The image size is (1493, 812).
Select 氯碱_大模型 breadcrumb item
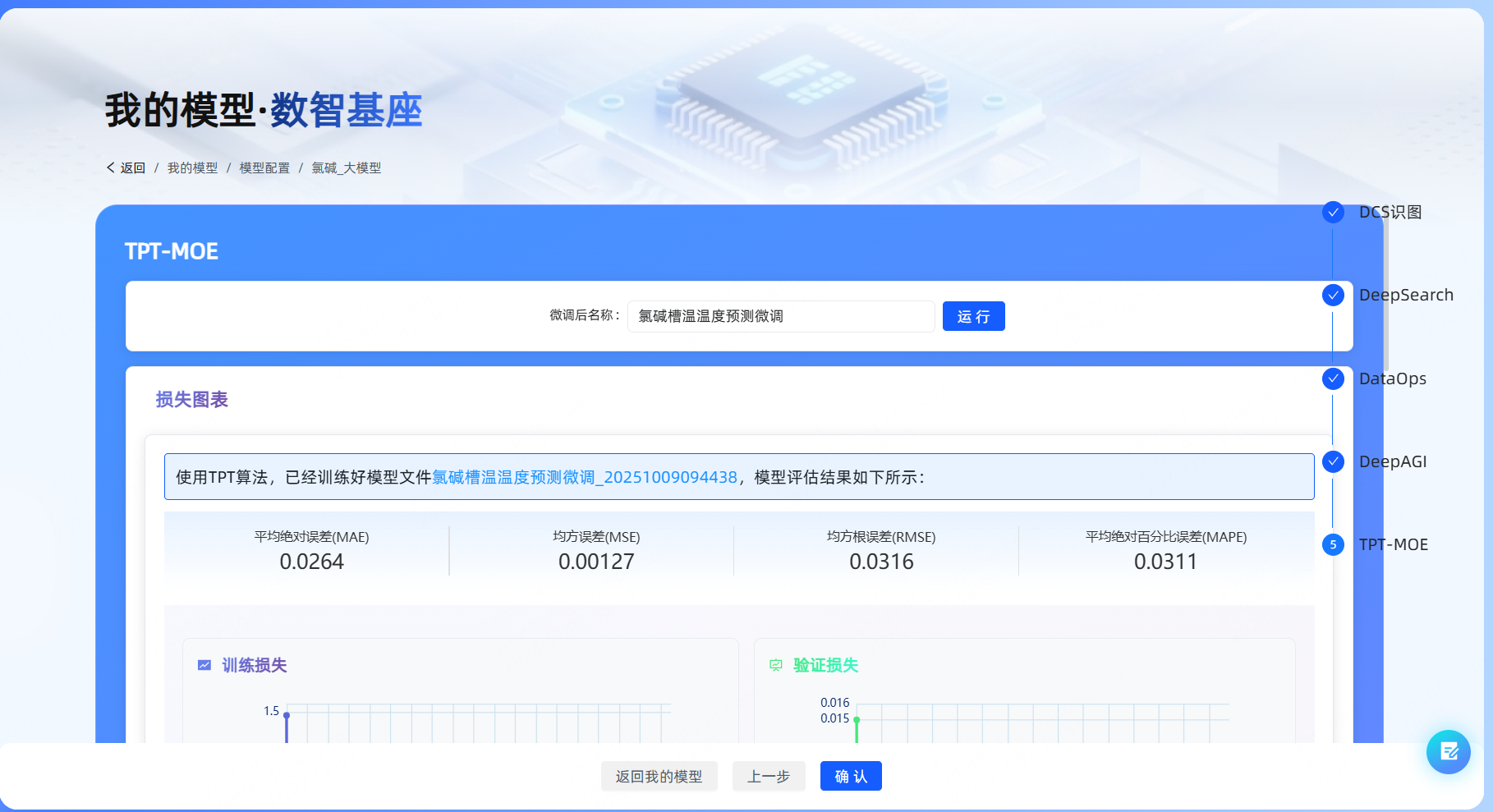pos(346,168)
